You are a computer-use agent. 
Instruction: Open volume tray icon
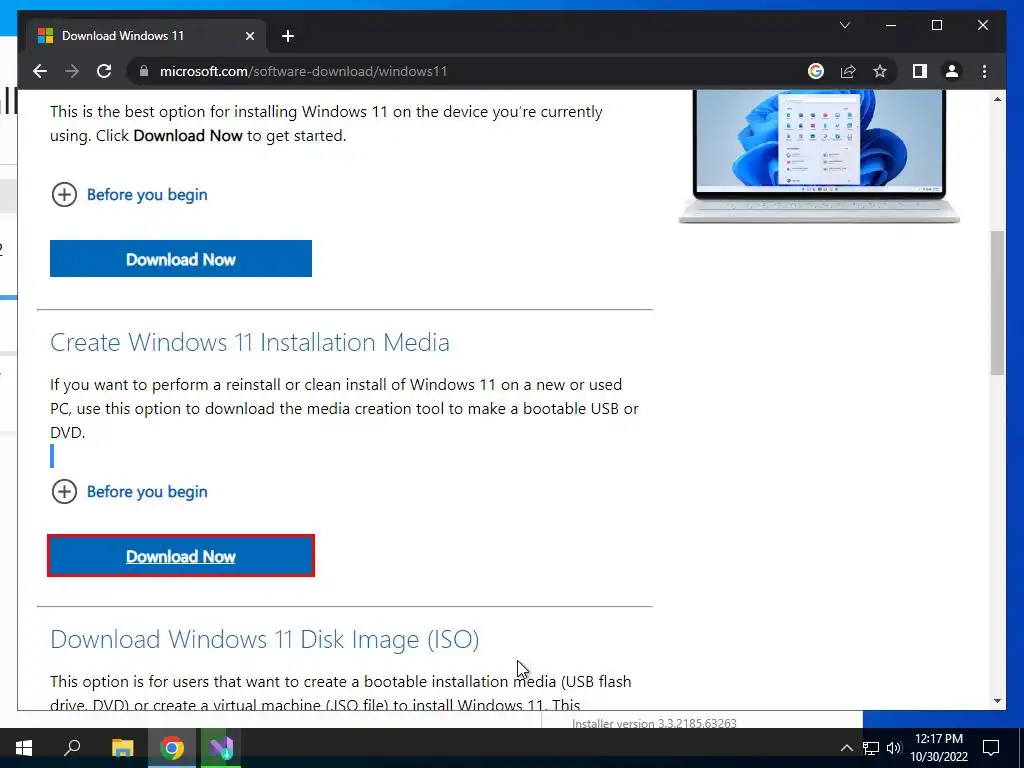tap(894, 748)
